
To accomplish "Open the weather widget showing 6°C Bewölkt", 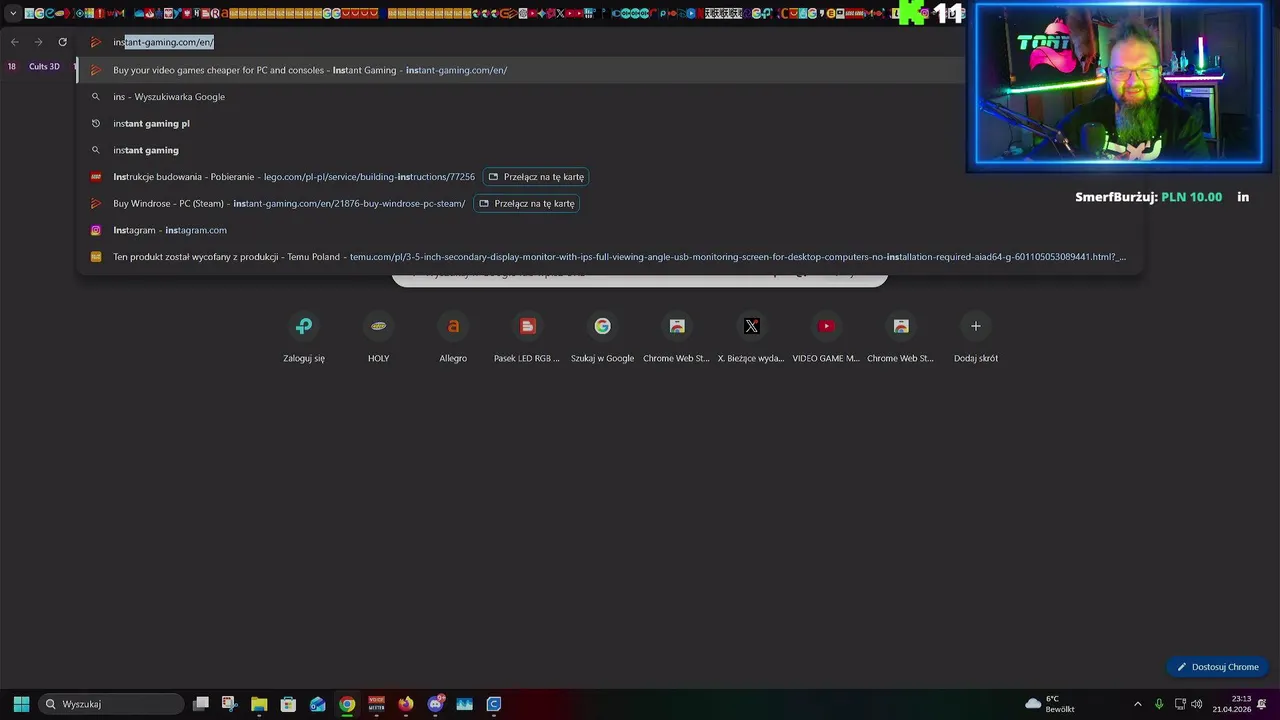I will tap(1049, 704).
